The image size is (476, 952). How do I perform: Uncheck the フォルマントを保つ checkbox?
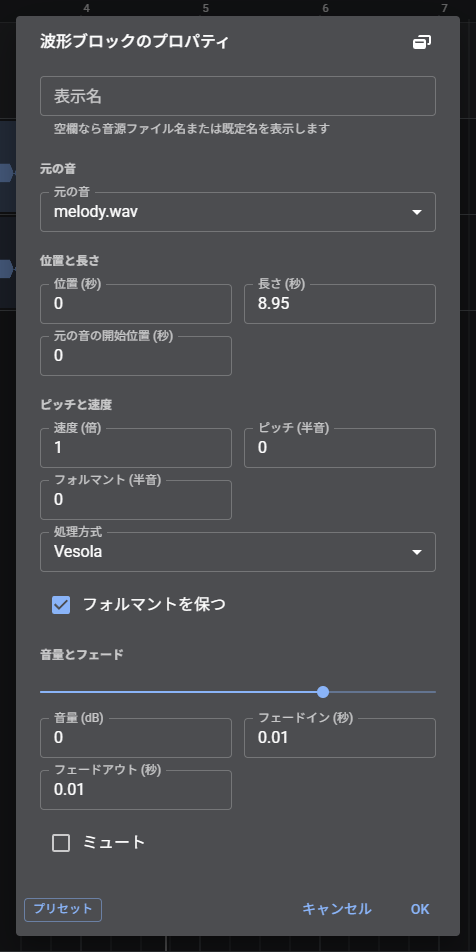click(x=61, y=605)
